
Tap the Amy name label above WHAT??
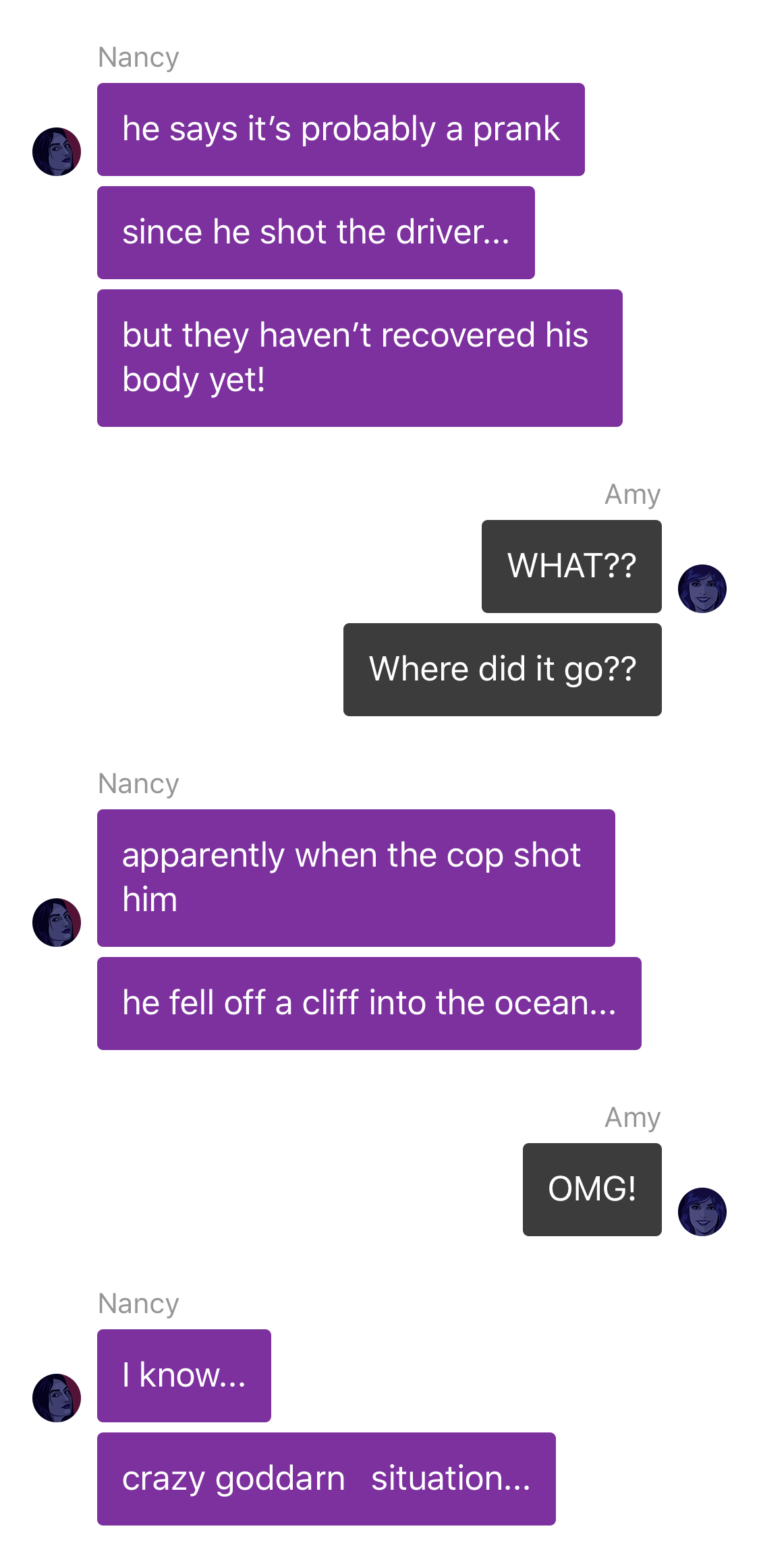(632, 495)
